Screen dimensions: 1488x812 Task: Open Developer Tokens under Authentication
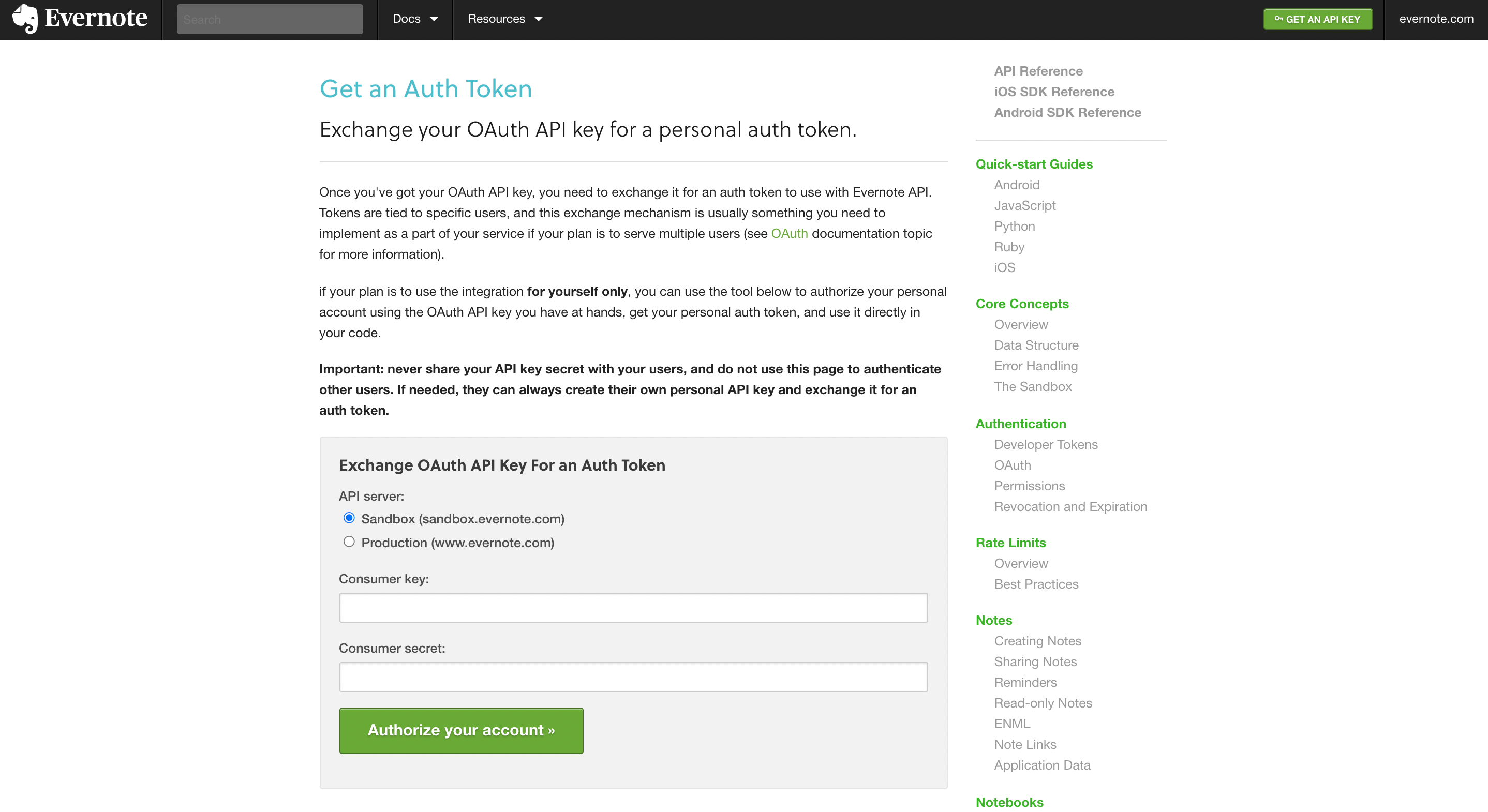pos(1046,445)
